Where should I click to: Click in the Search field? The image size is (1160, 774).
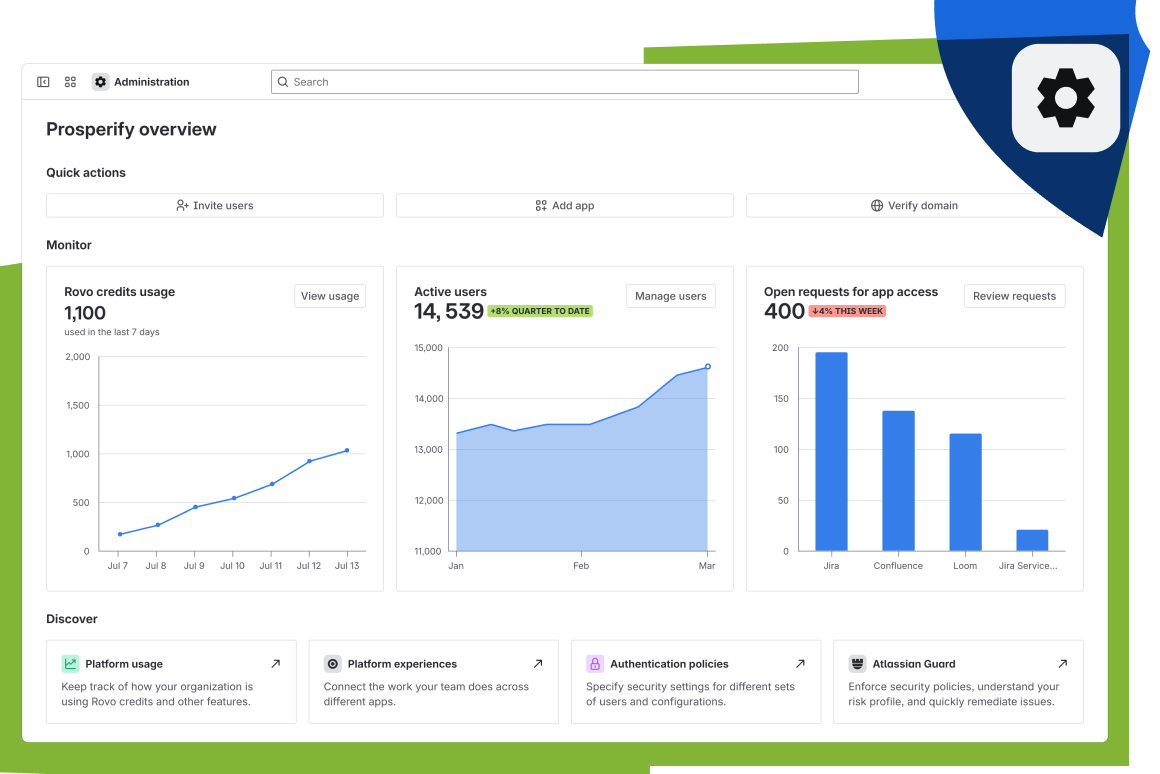(565, 82)
